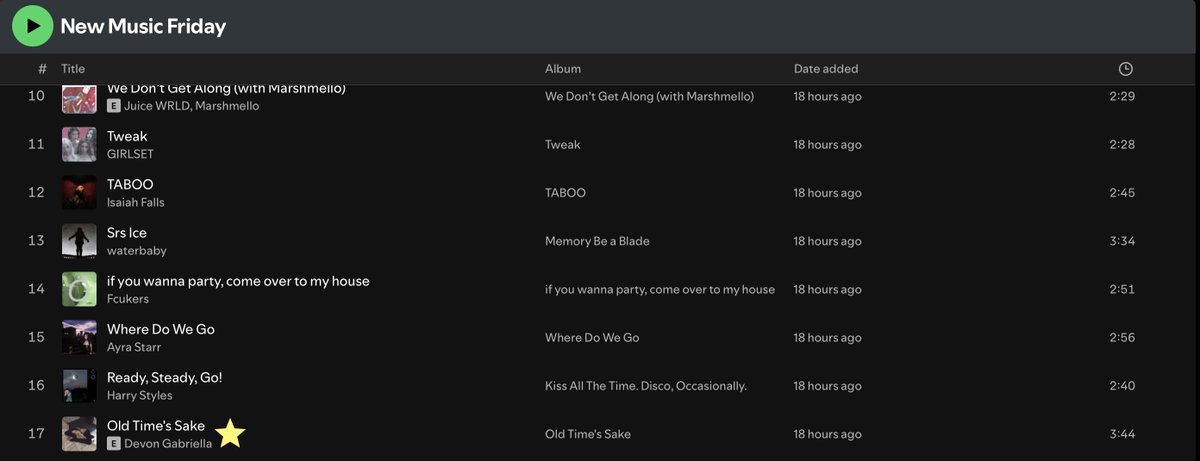Click track number 12
Screen dimensions: 1200x461
pyautogui.click(x=36, y=192)
